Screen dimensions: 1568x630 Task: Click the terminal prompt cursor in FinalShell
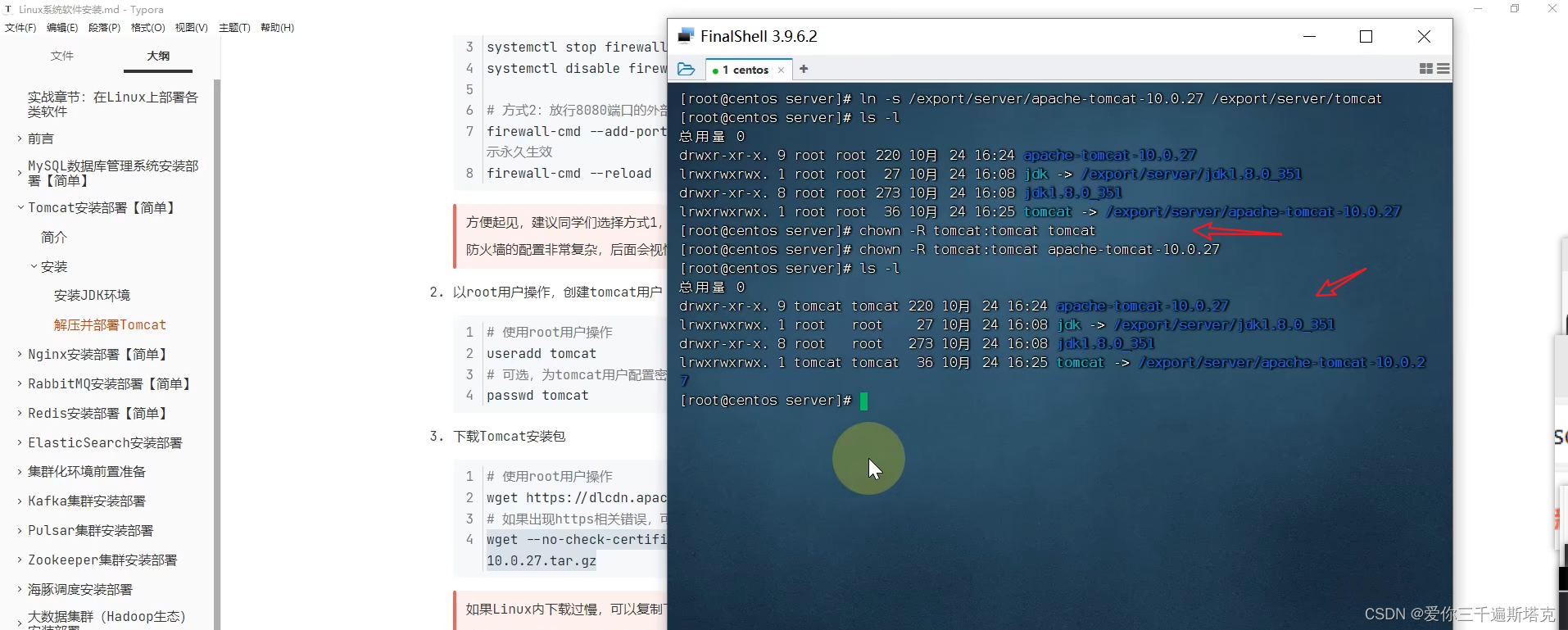click(863, 401)
